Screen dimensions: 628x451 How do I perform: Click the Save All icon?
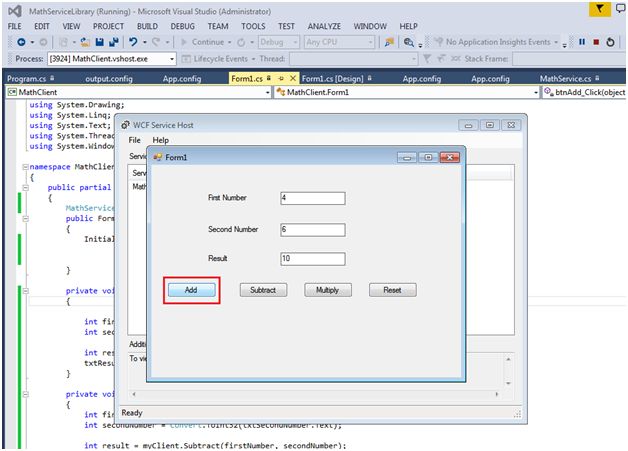114,42
